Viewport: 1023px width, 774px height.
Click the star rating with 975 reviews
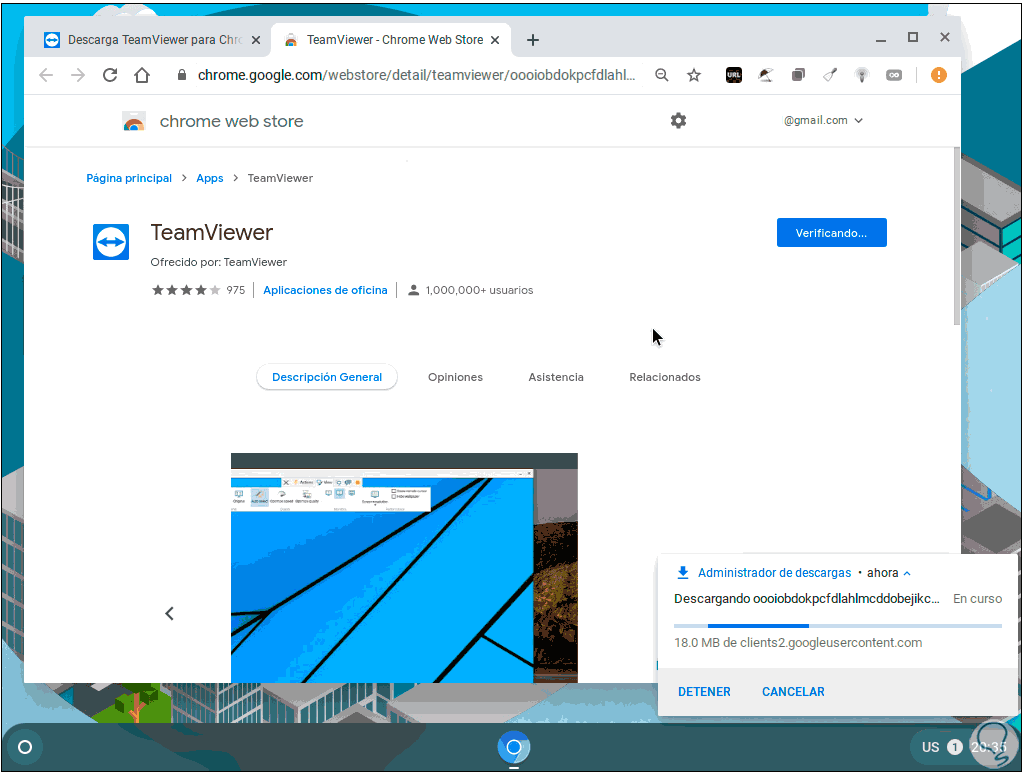[198, 290]
